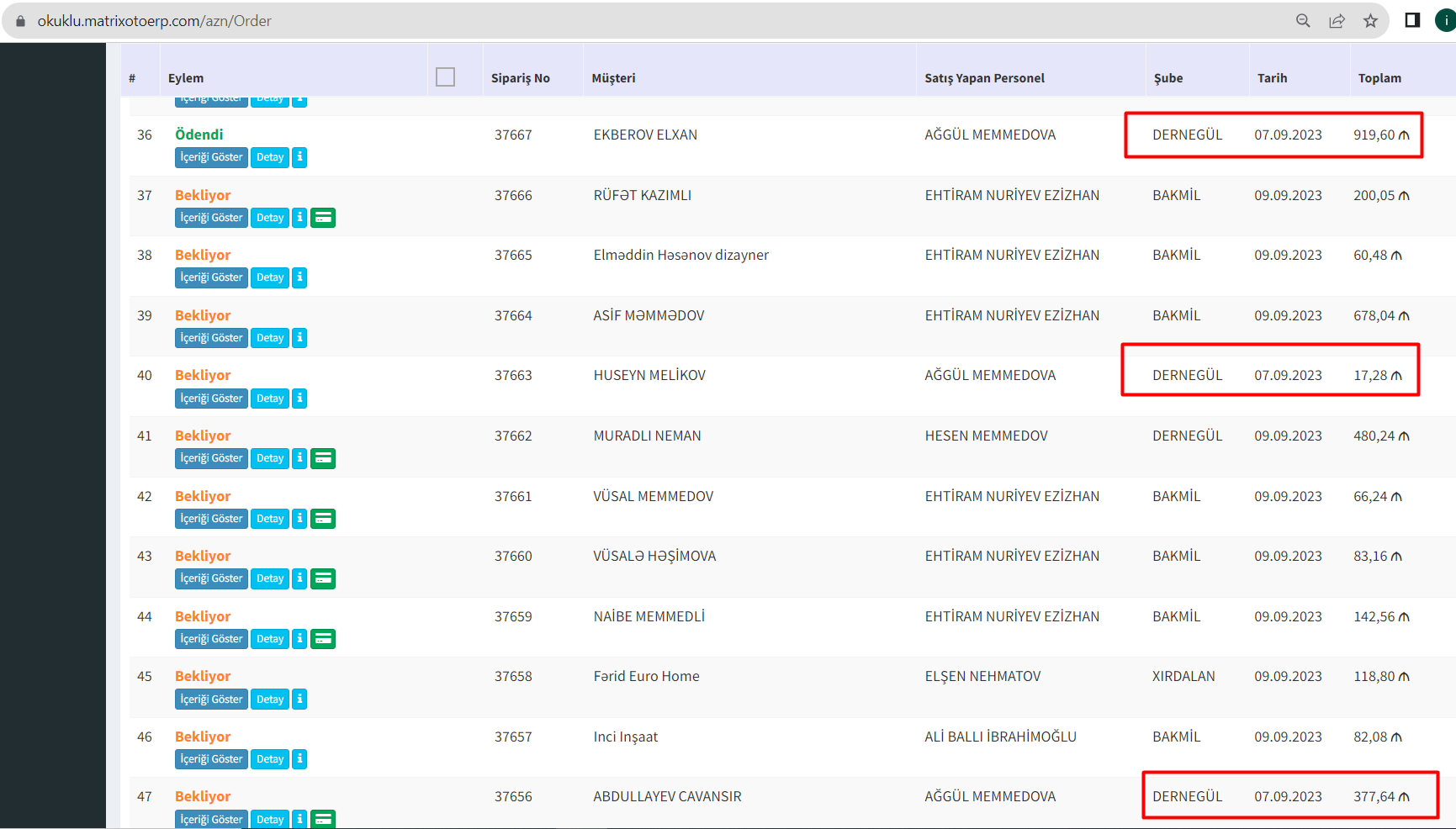
Task: Open the info icon for VÜSAL MEMMEDOV order
Action: point(299,519)
